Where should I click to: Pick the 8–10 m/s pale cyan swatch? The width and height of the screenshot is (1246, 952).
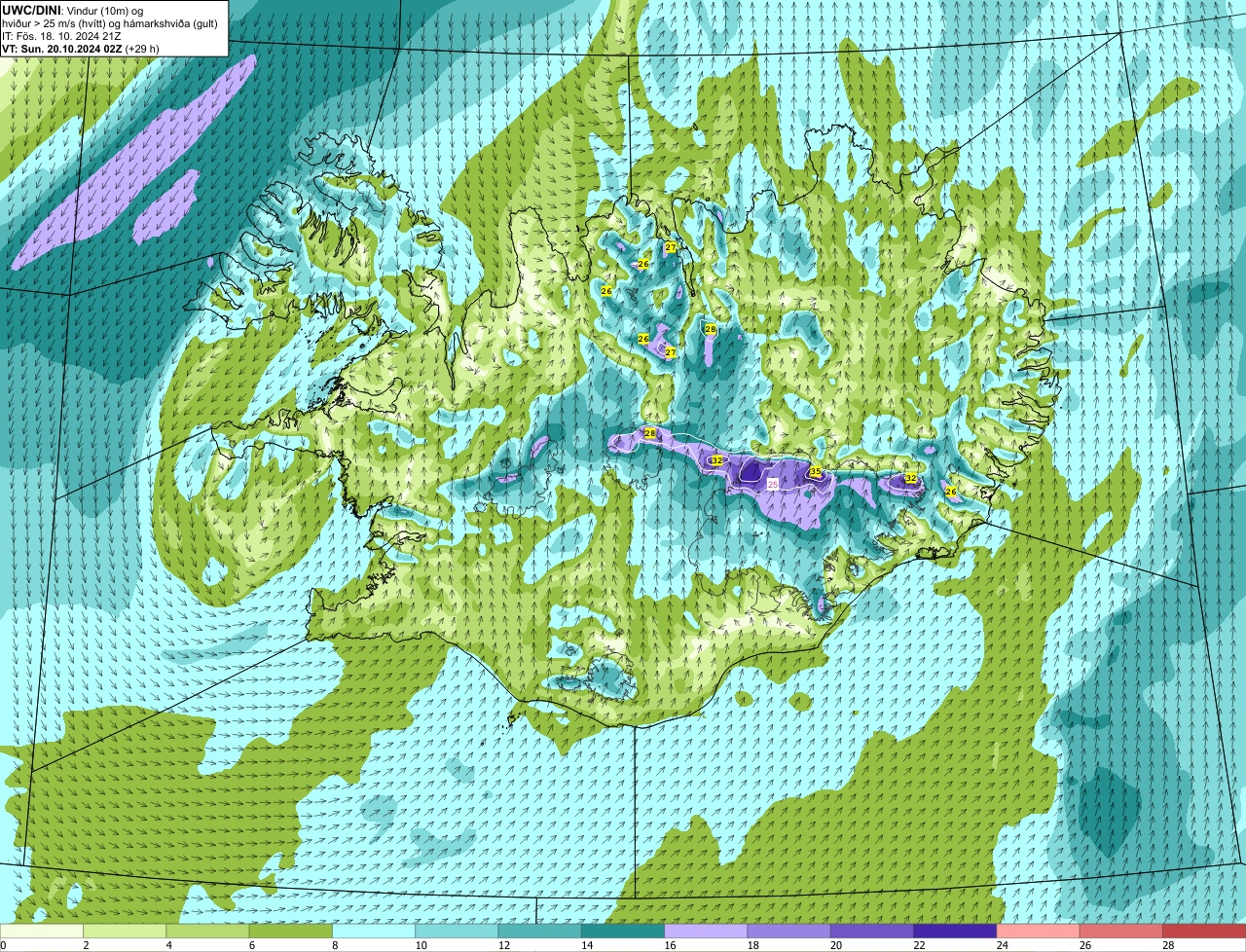pyautogui.click(x=374, y=931)
